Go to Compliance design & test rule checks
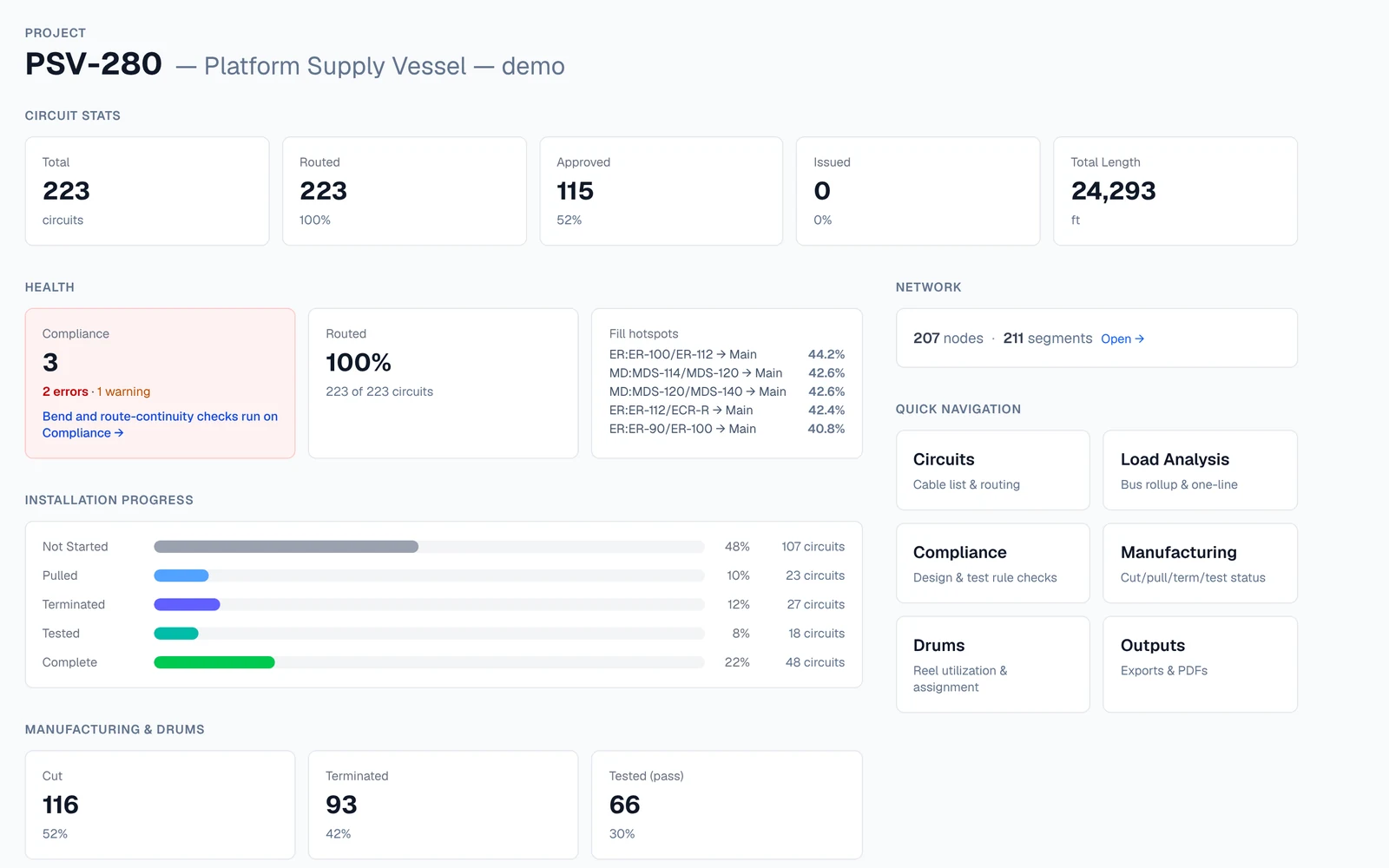Image resolution: width=1389 pixels, height=868 pixels. [992, 563]
